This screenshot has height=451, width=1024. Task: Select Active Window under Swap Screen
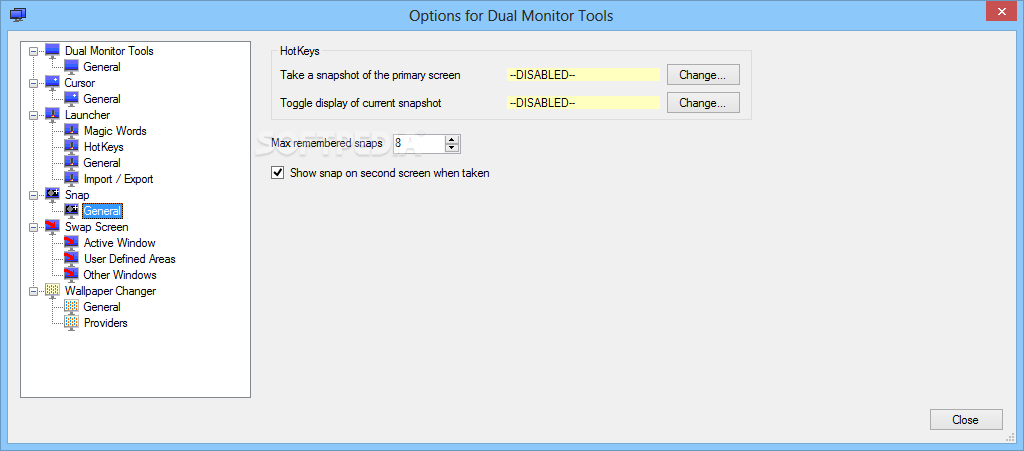pos(120,243)
